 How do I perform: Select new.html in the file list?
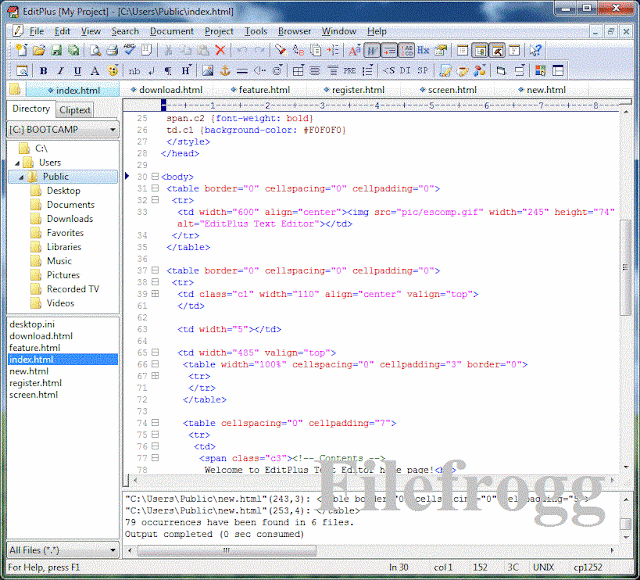tap(29, 371)
